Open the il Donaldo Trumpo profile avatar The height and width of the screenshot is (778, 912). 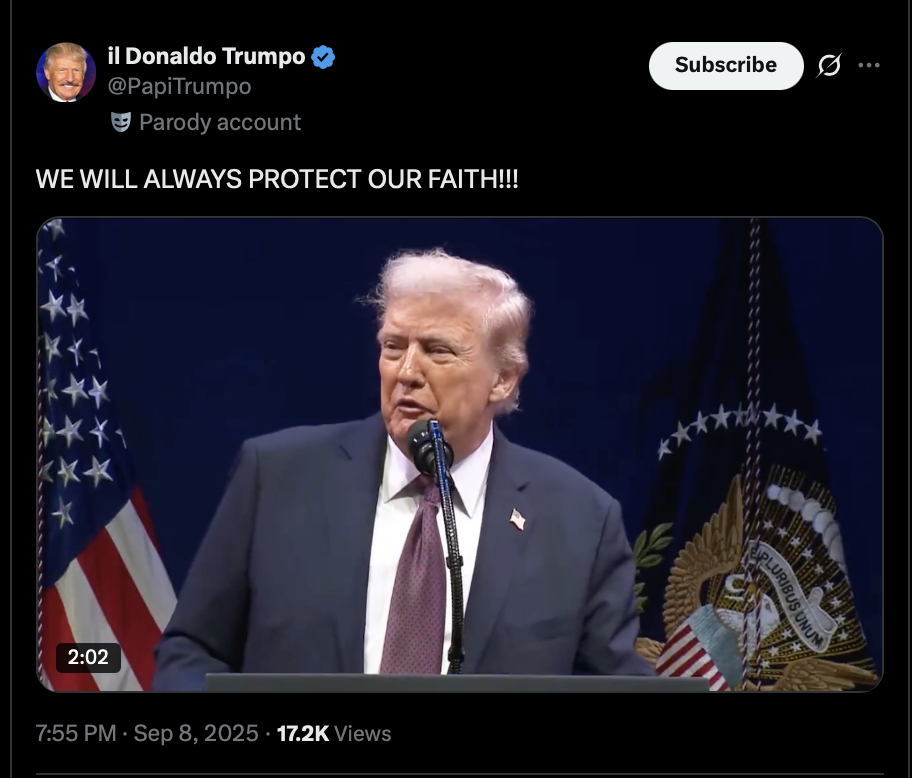coord(66,72)
